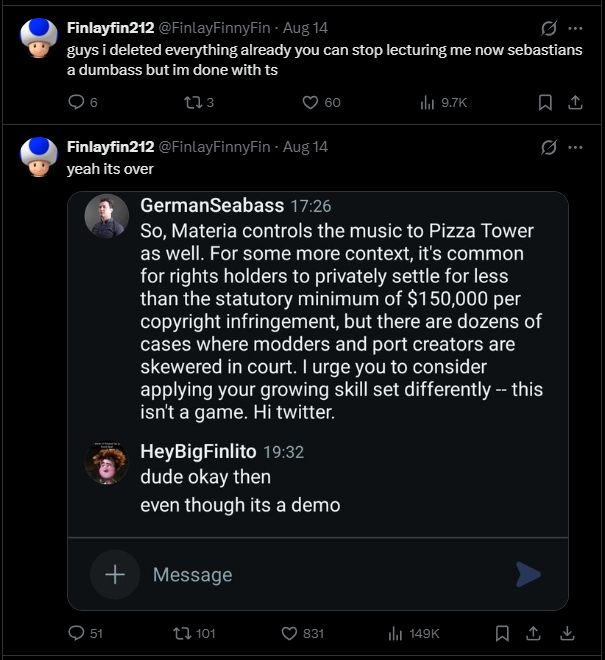
Task: Reply to the first tweet
Action: (76, 102)
